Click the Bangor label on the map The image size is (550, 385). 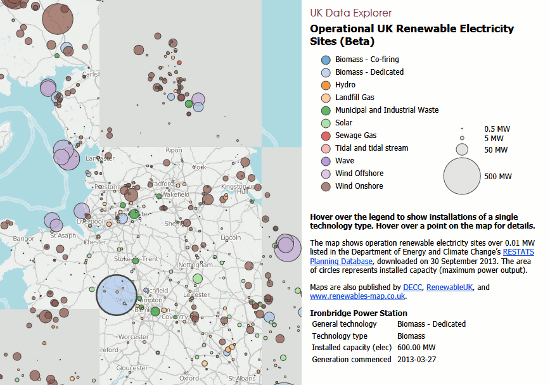pos(24,239)
